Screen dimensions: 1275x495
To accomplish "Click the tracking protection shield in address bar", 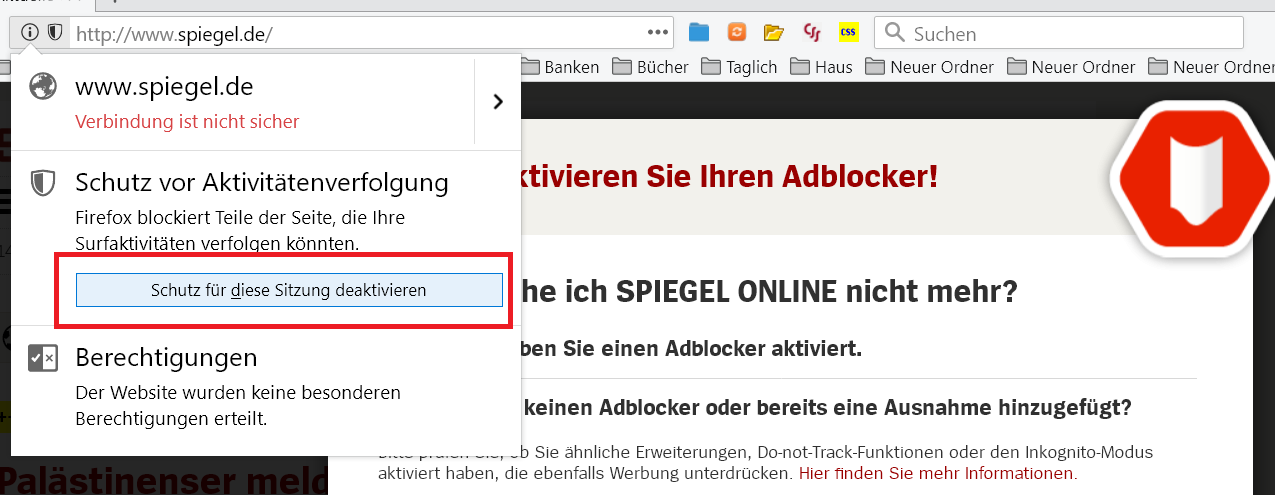I will (54, 33).
